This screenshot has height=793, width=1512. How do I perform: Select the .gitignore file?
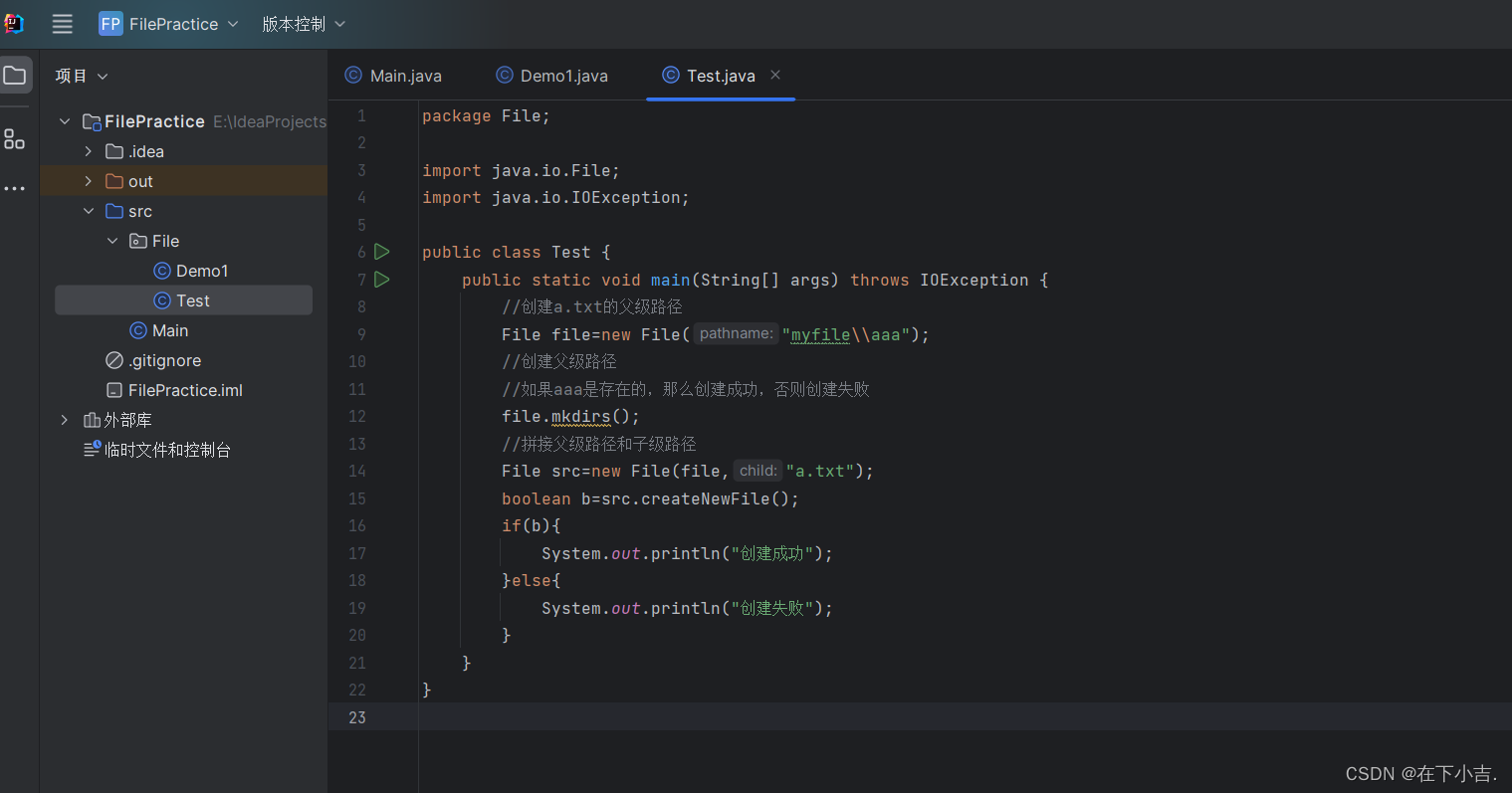(x=153, y=360)
